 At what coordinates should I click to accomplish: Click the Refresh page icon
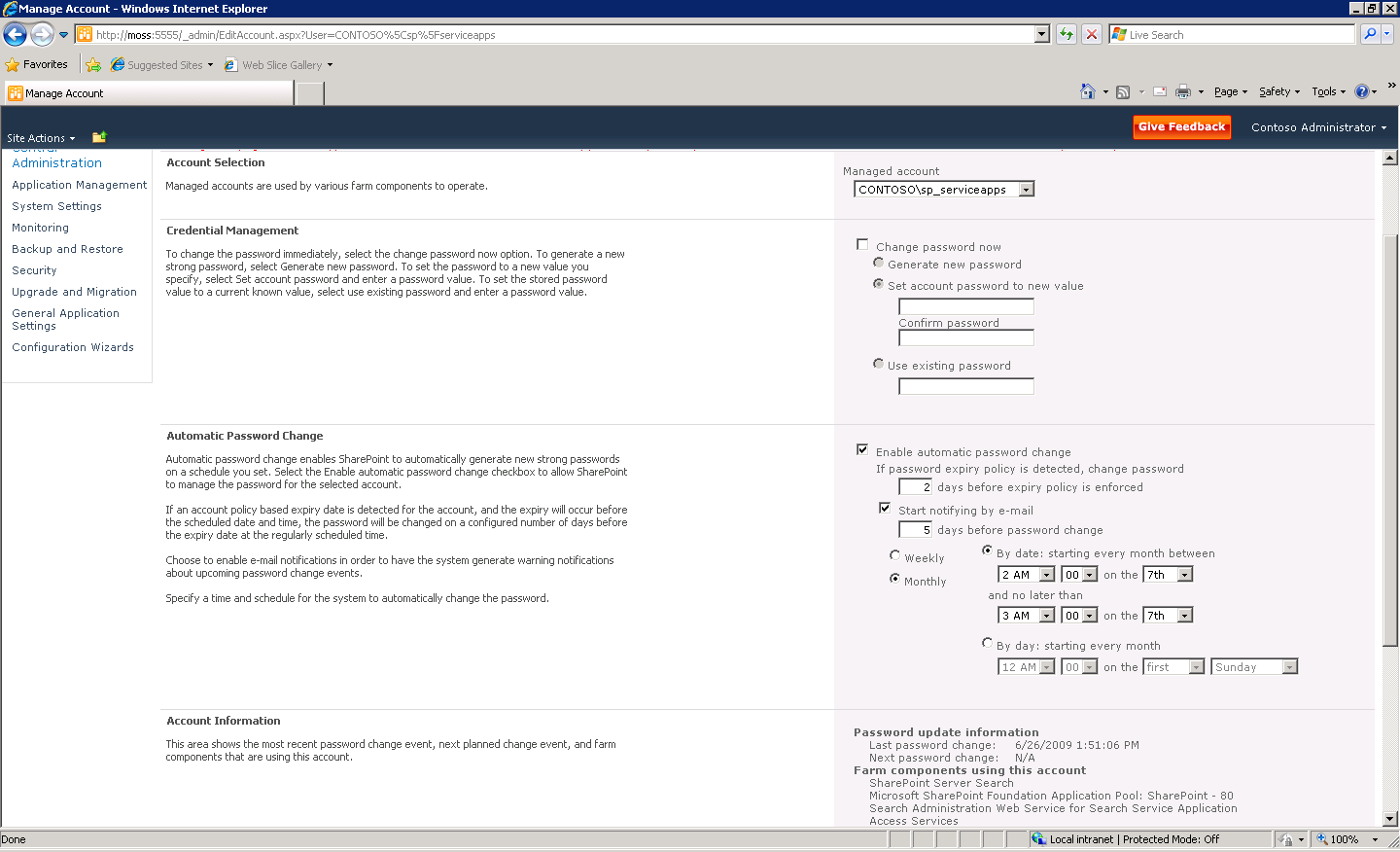click(x=1067, y=35)
